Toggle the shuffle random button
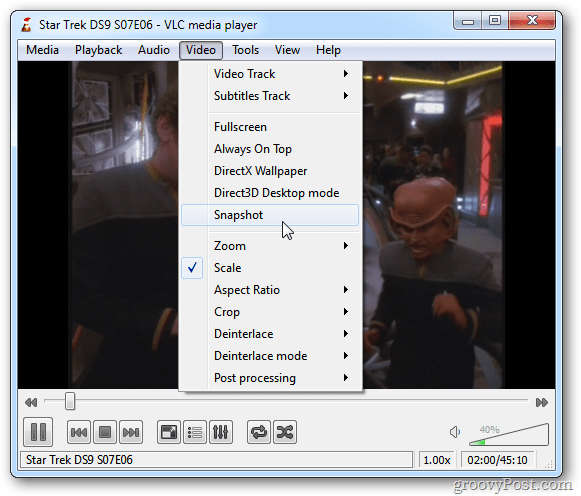The width and height of the screenshot is (581, 496). pos(285,432)
